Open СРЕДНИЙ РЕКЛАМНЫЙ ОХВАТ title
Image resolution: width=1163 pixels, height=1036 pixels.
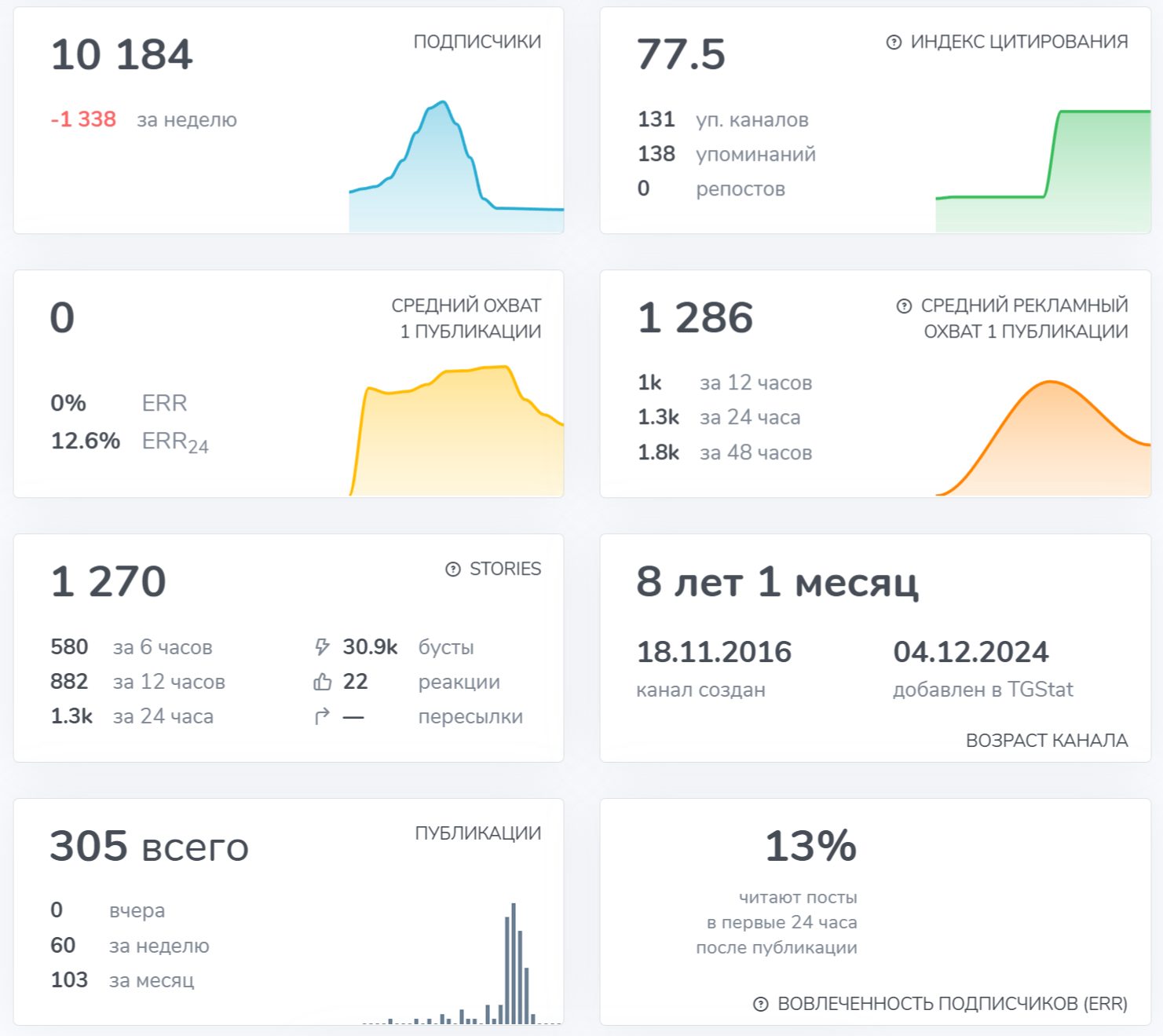[1025, 318]
